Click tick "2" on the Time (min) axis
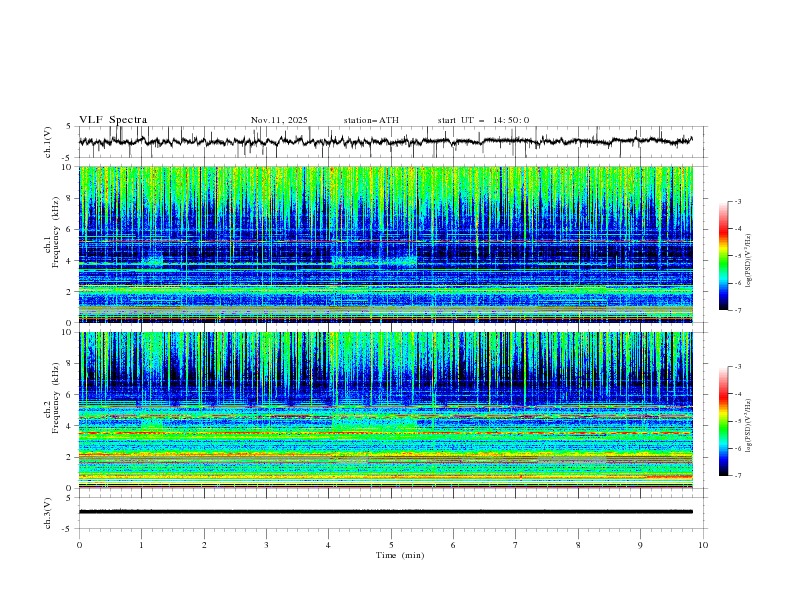Image resolution: width=792 pixels, height=612 pixels. (x=204, y=545)
